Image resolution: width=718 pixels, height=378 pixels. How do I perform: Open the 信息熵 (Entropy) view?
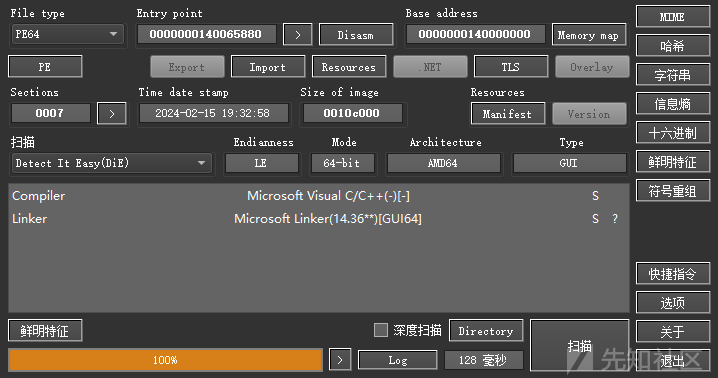tap(673, 104)
